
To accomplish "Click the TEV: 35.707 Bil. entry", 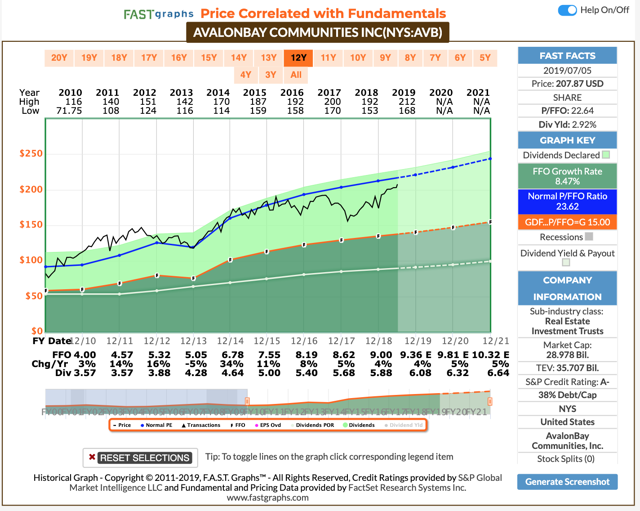I will (567, 368).
